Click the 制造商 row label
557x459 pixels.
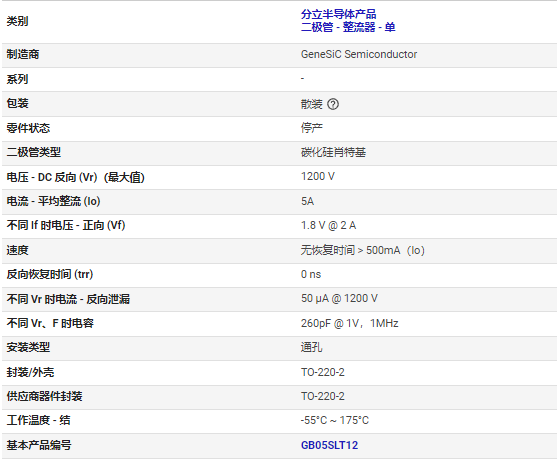point(23,54)
